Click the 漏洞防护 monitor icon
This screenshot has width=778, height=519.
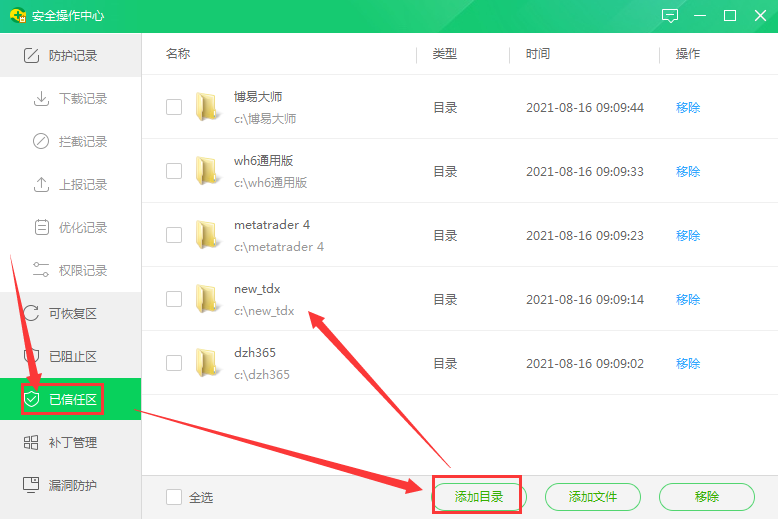pos(31,485)
